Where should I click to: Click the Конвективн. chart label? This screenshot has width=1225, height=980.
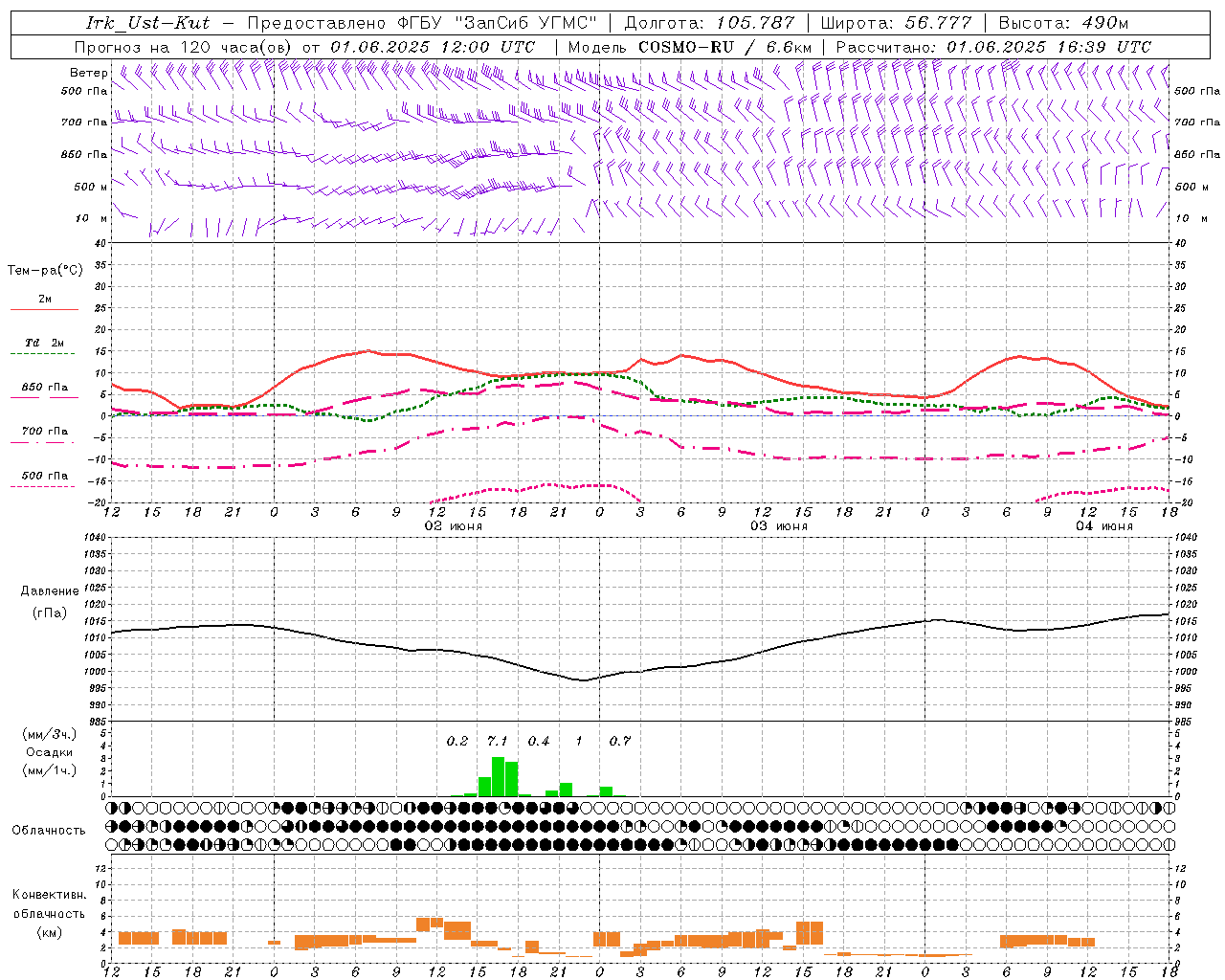50,895
